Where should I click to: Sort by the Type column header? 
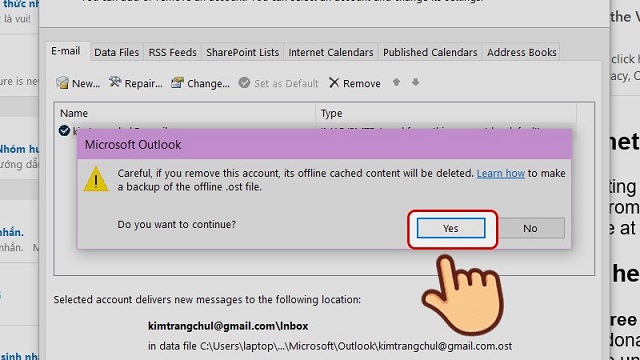(446, 113)
